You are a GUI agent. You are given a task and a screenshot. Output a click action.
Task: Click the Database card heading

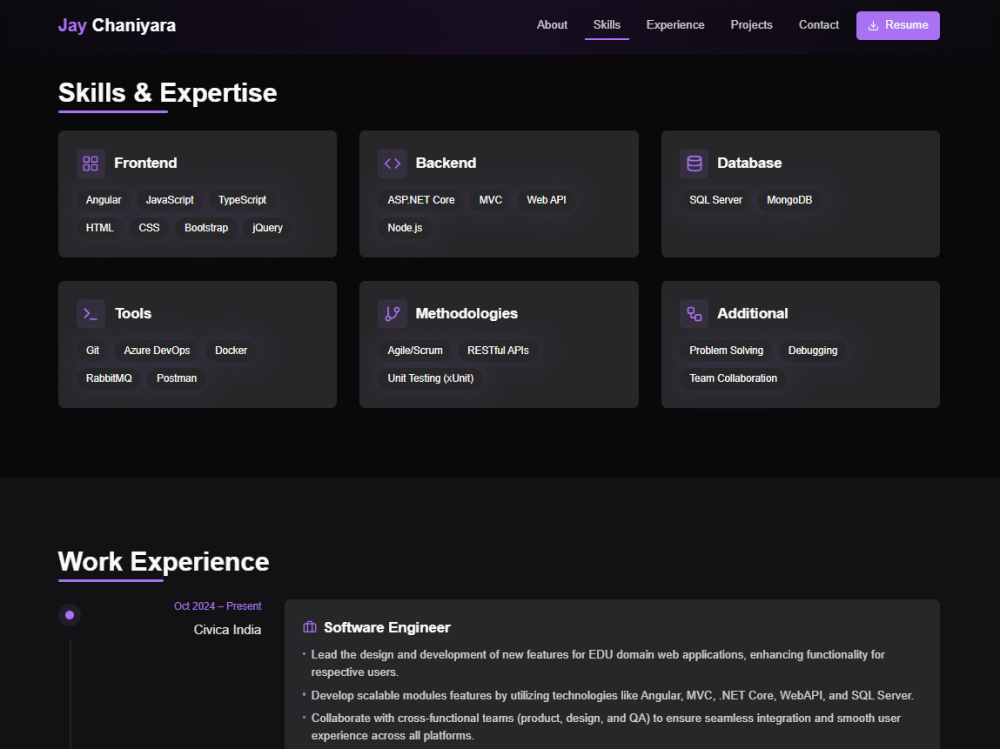pyautogui.click(x=749, y=163)
